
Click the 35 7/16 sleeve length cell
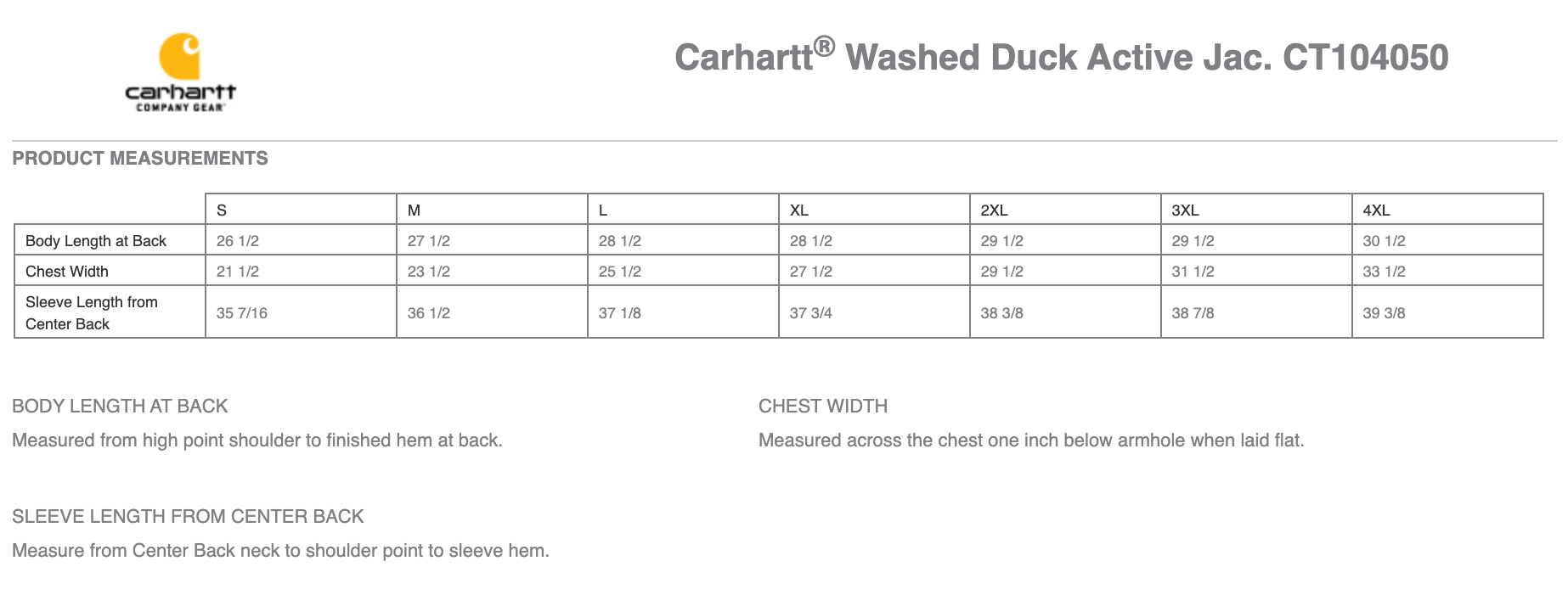click(242, 313)
